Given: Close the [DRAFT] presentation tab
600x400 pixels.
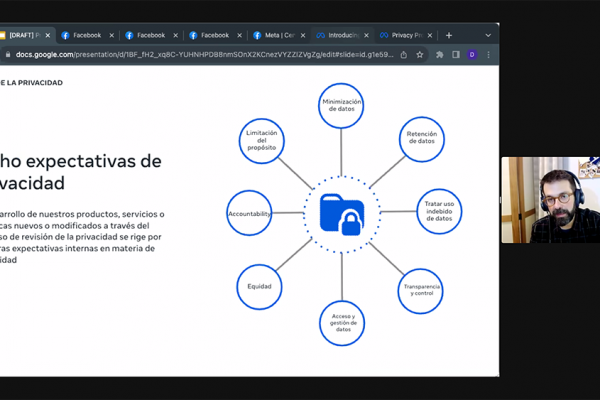Looking at the screenshot, I should (x=48, y=35).
